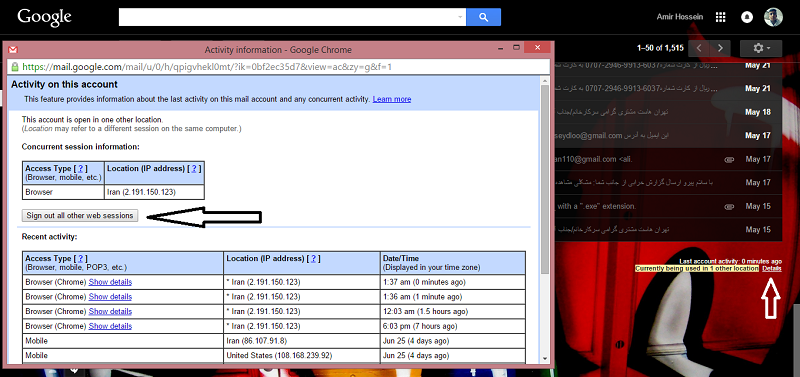Show details for the 1:36 am session
This screenshot has width=800, height=377.
[x=110, y=296]
